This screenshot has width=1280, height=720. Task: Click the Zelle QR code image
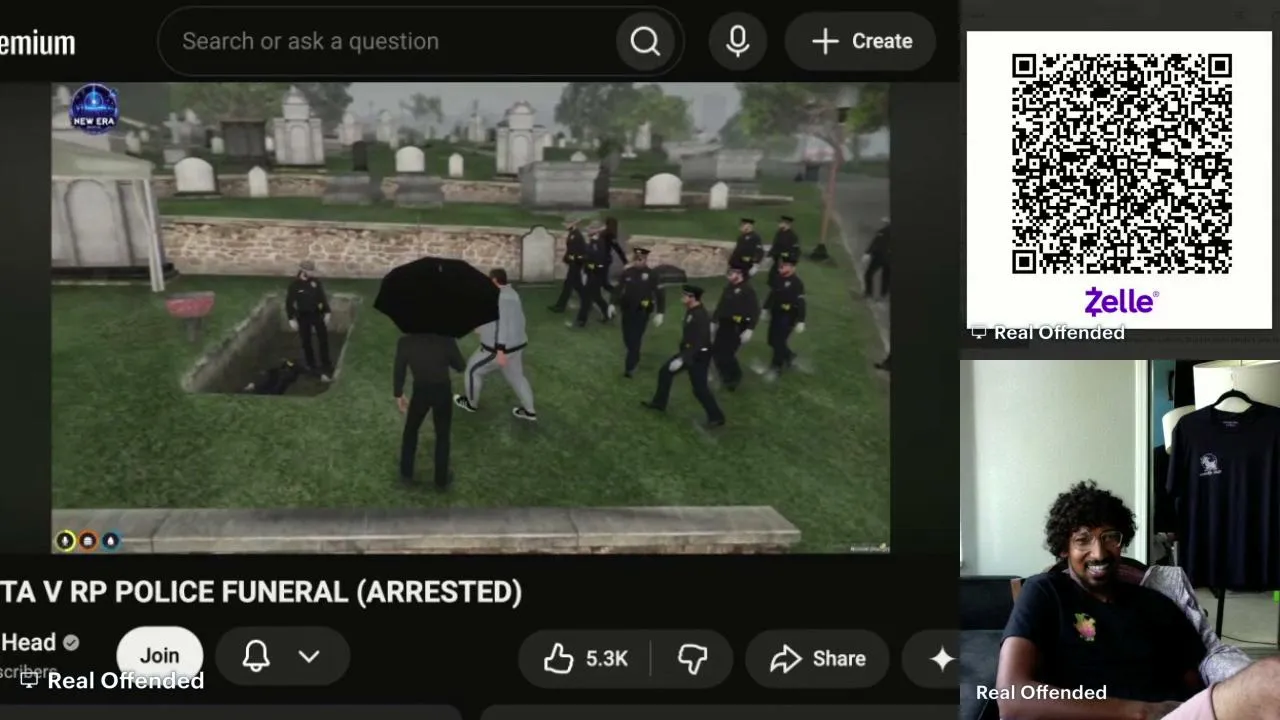pos(1121,164)
